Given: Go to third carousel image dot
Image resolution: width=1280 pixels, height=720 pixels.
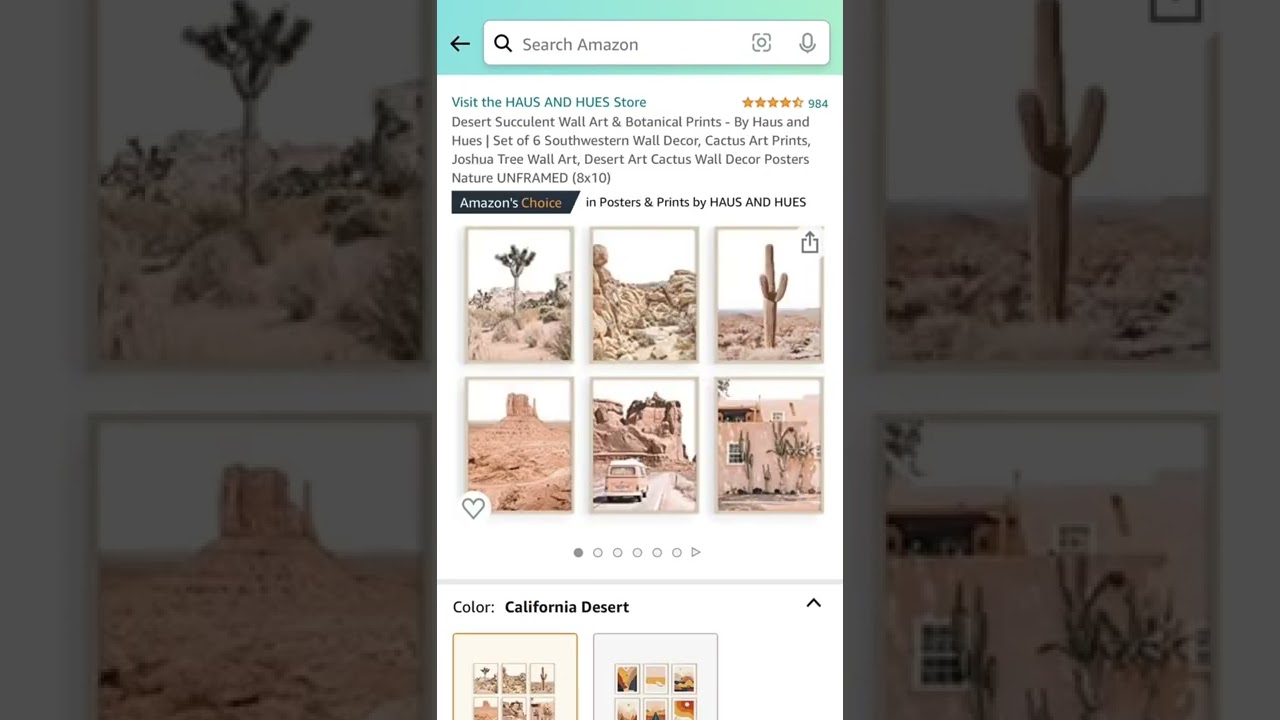Looking at the screenshot, I should click(x=618, y=552).
